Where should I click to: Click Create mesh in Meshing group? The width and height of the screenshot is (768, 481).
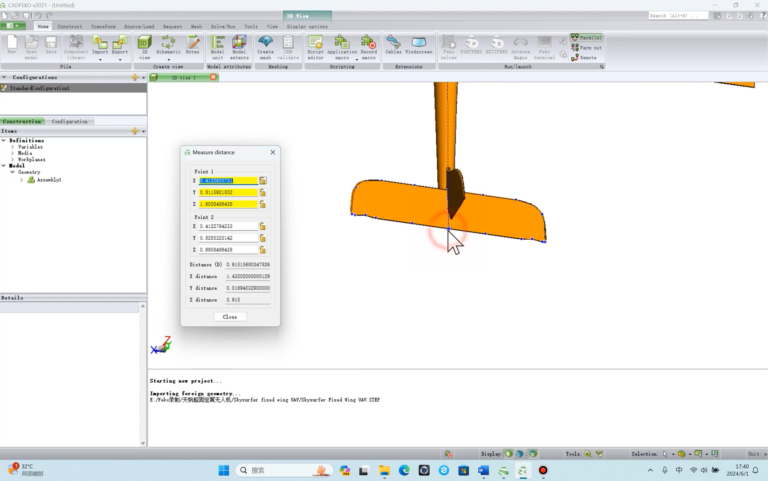[265, 48]
